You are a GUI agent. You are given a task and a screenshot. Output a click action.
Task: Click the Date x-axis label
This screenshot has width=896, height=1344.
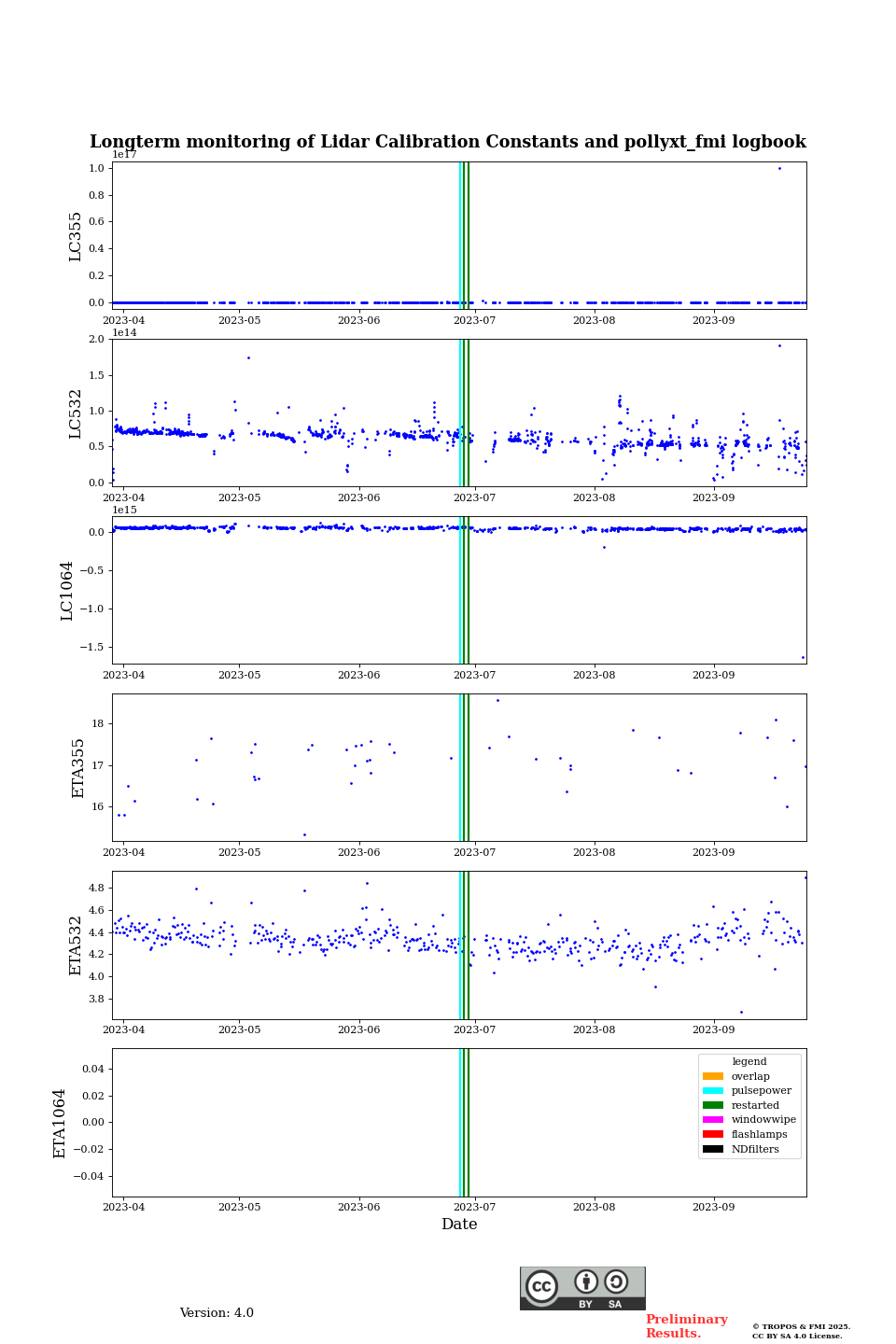459,1225
